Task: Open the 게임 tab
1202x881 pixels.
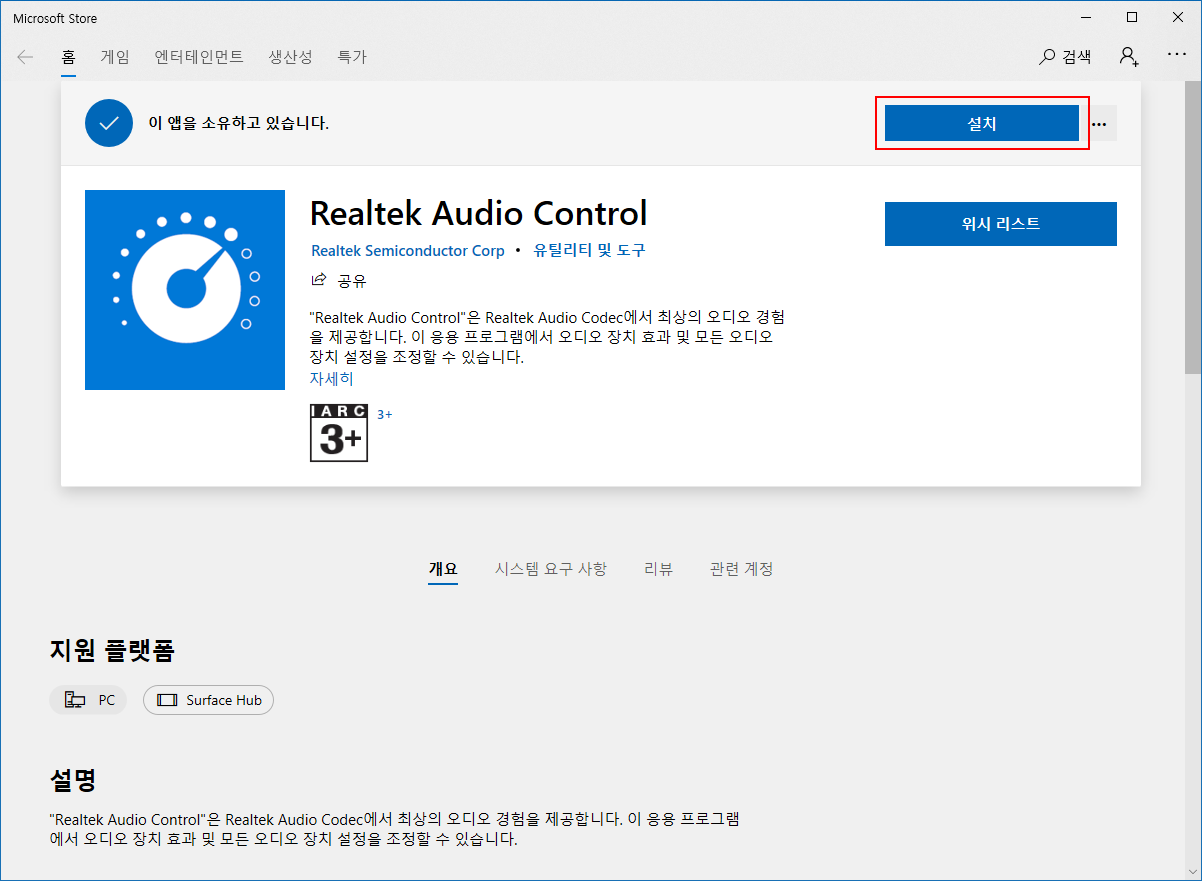Action: point(115,57)
